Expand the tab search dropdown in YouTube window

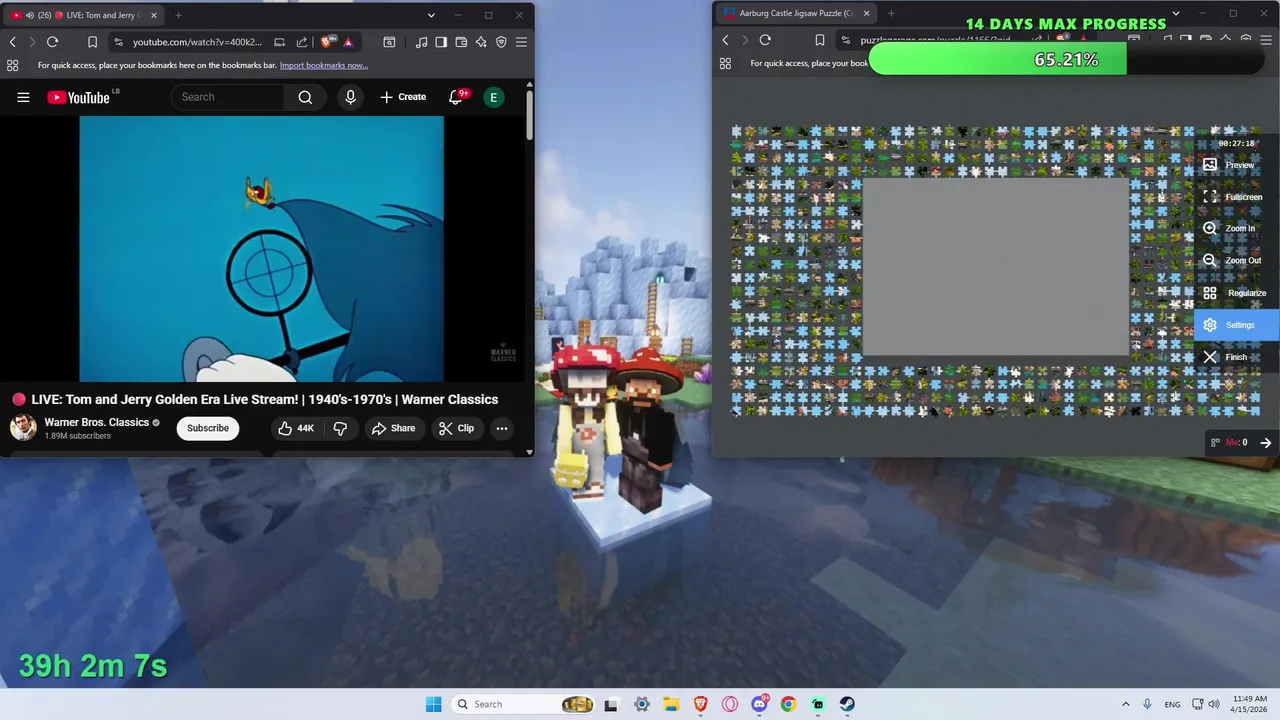(x=431, y=15)
